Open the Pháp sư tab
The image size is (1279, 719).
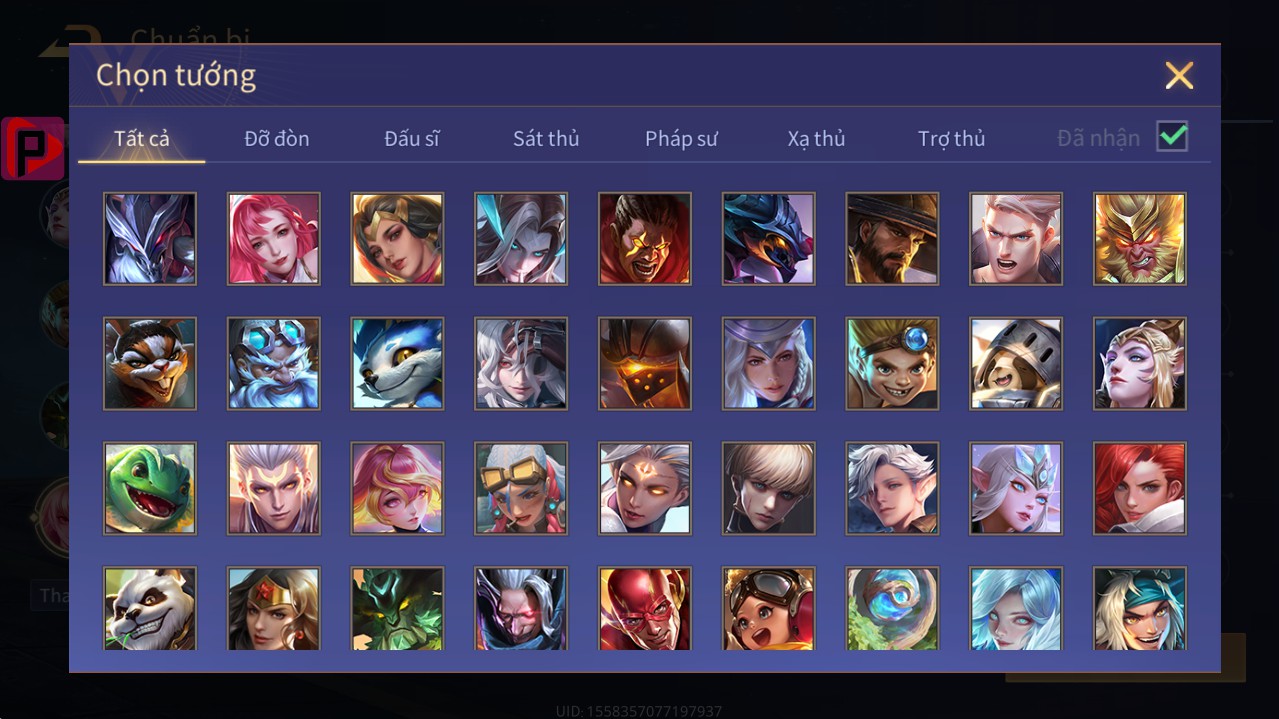(x=681, y=138)
